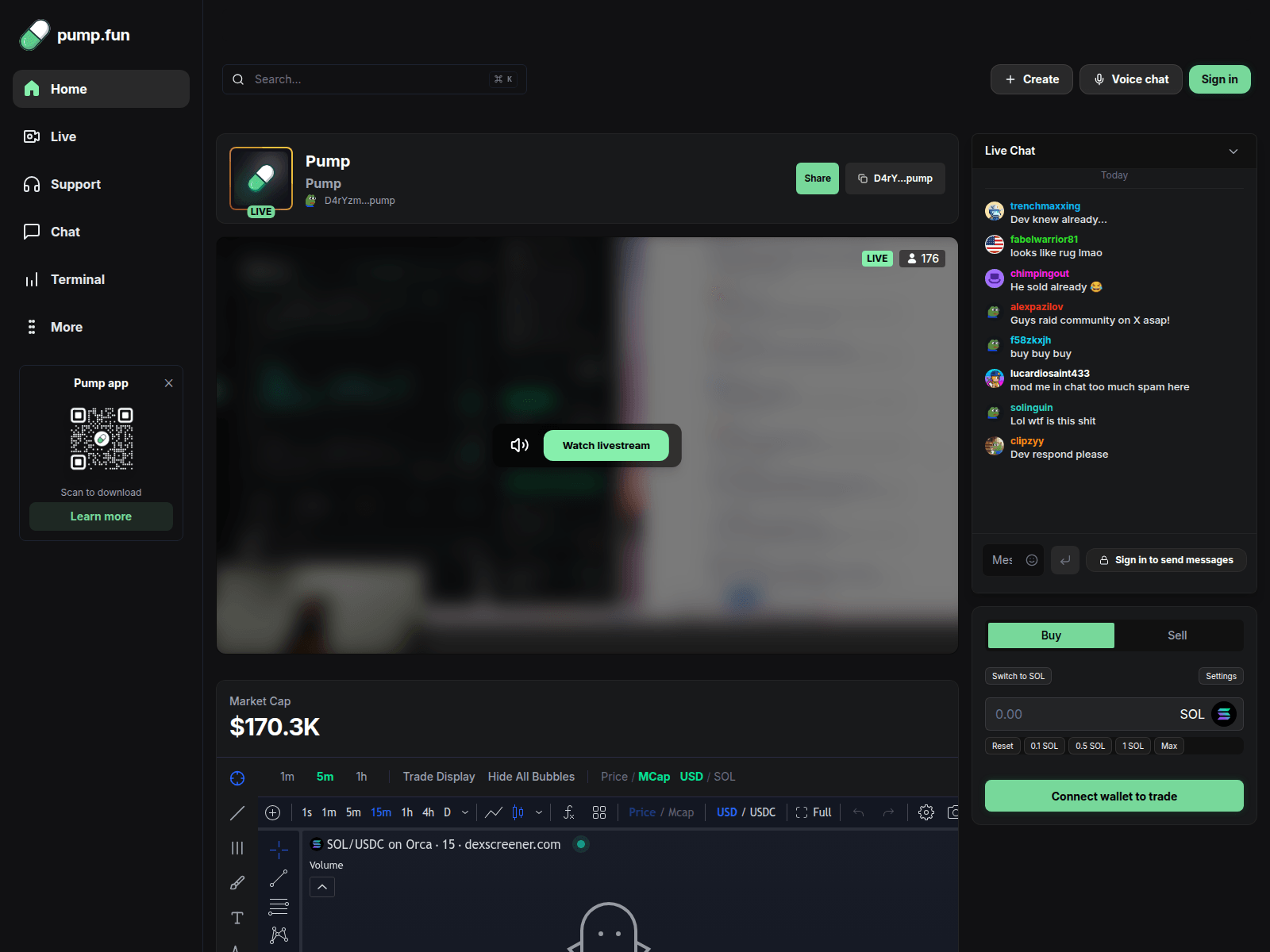Open chimpingout's chat username

point(1039,274)
